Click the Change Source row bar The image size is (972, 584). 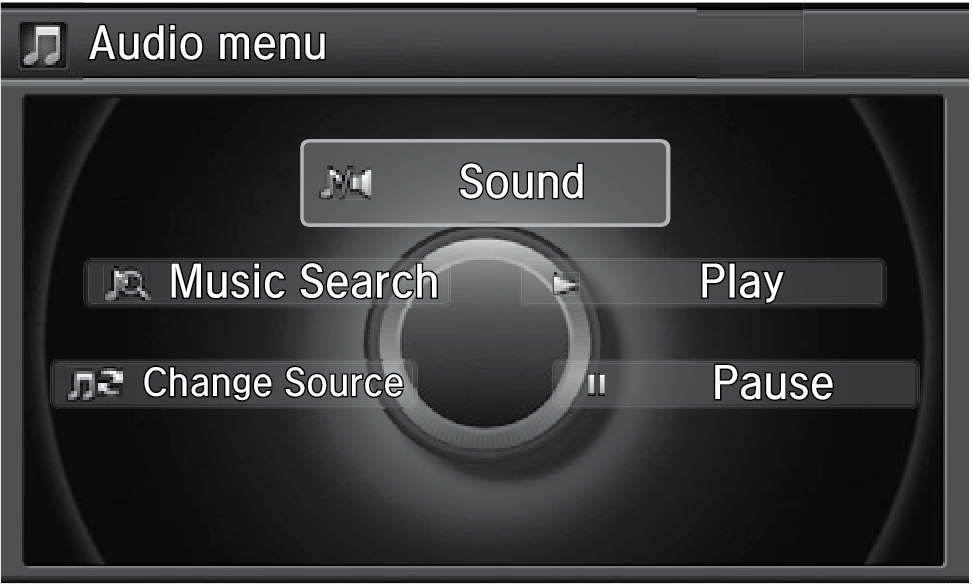[234, 384]
